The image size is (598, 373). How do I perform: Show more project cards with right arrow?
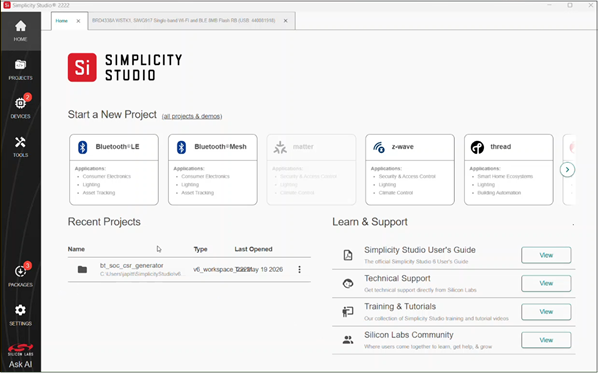coord(567,170)
